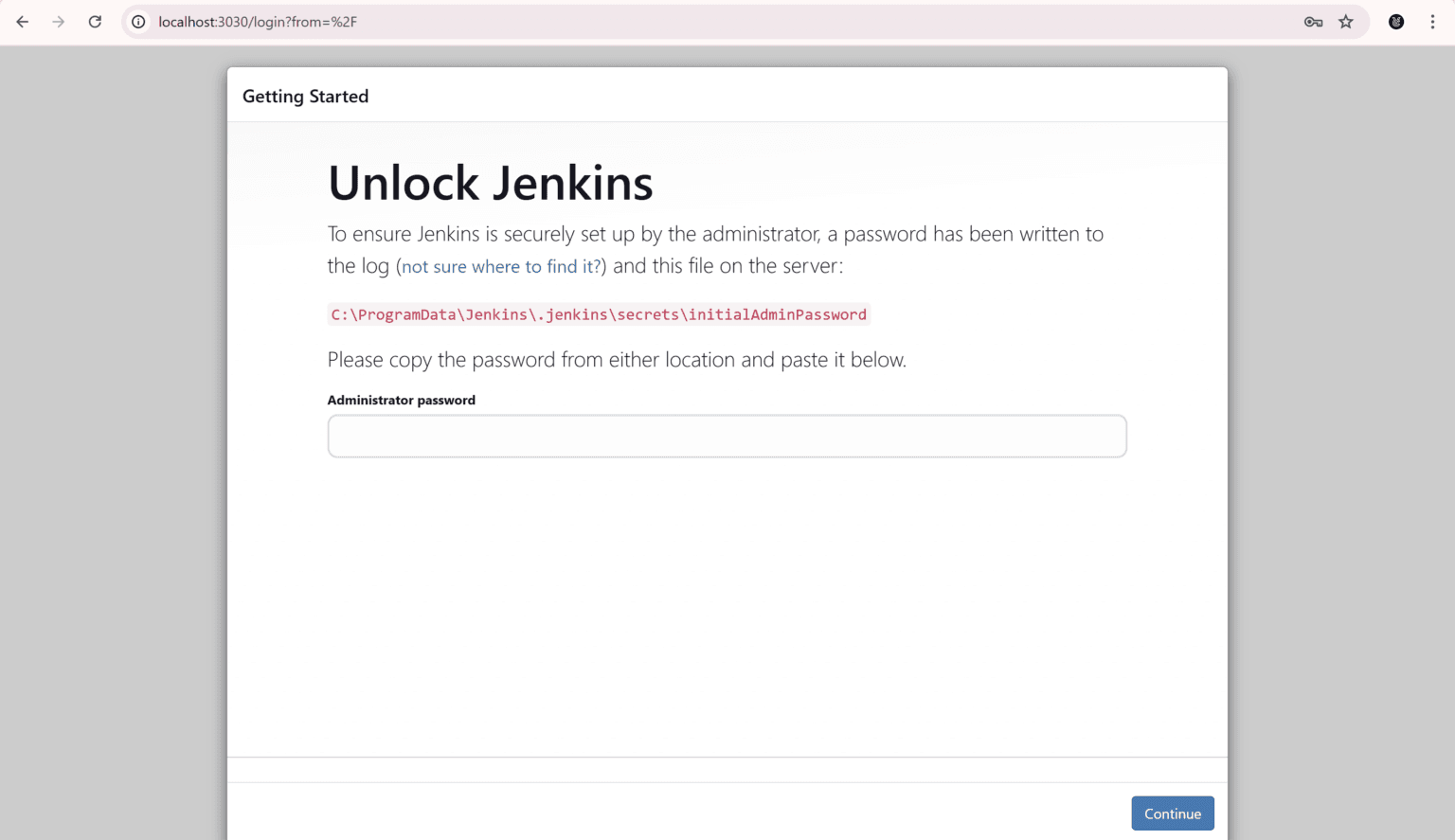This screenshot has height=840, width=1455.
Task: Click the initialAdminPassword file path
Action: (599, 314)
